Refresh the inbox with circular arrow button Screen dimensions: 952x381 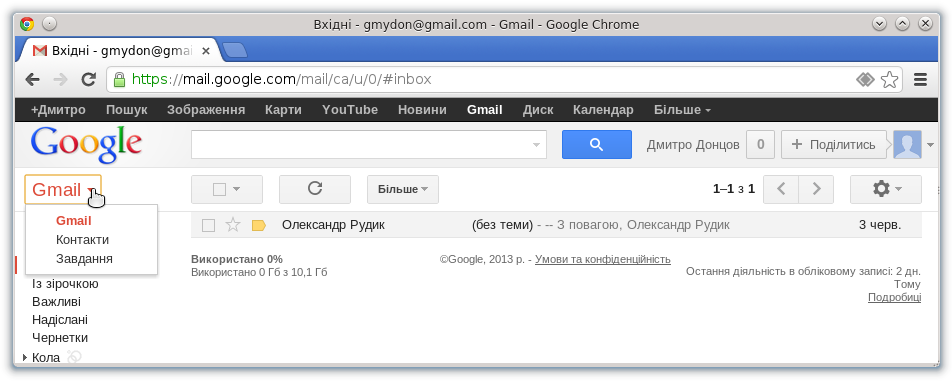[314, 189]
